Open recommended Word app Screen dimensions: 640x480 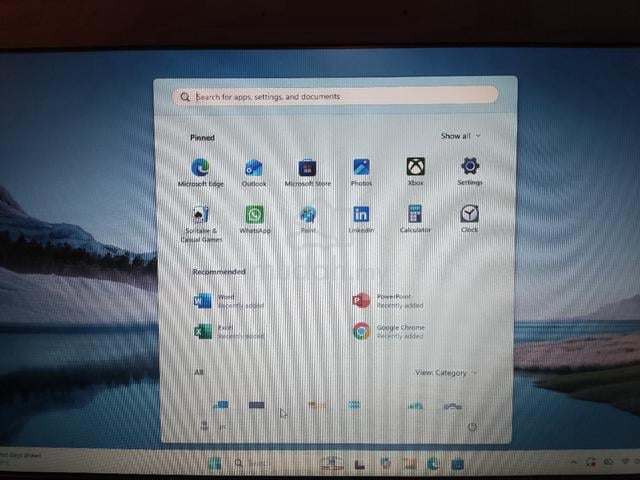[x=229, y=301]
